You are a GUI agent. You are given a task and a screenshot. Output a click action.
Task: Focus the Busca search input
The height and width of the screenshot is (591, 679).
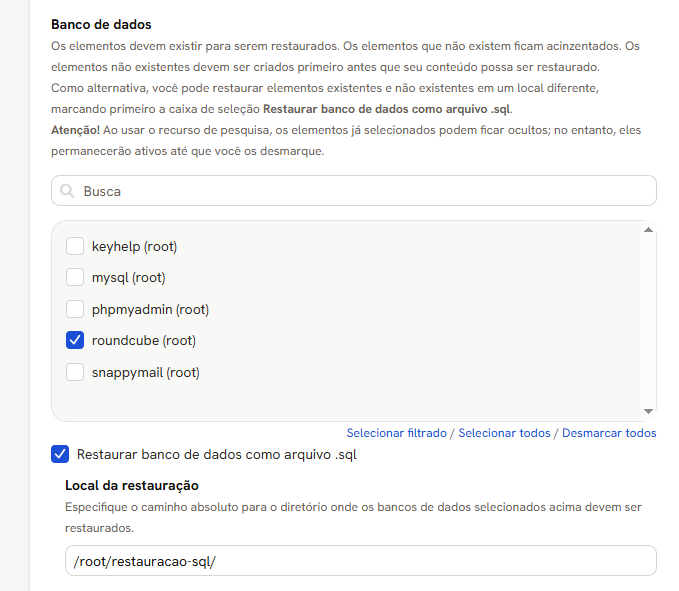354,191
